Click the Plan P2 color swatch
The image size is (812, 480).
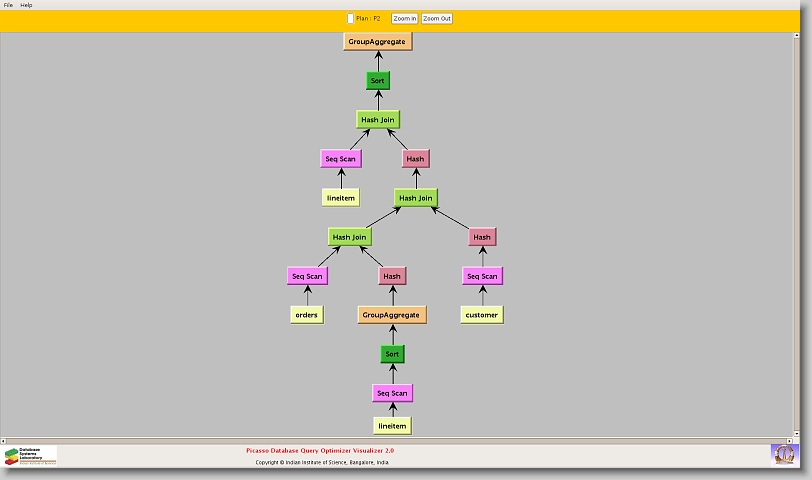[350, 18]
